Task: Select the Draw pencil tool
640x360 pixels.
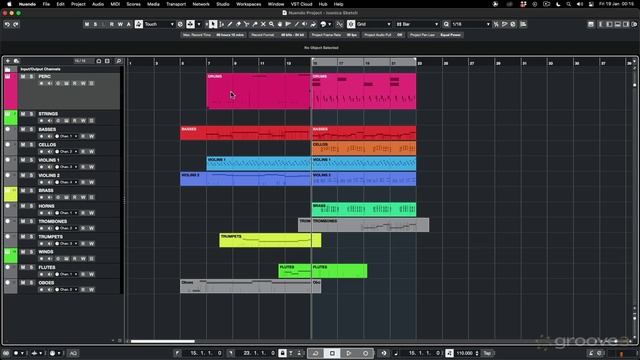Action: (x=230, y=24)
